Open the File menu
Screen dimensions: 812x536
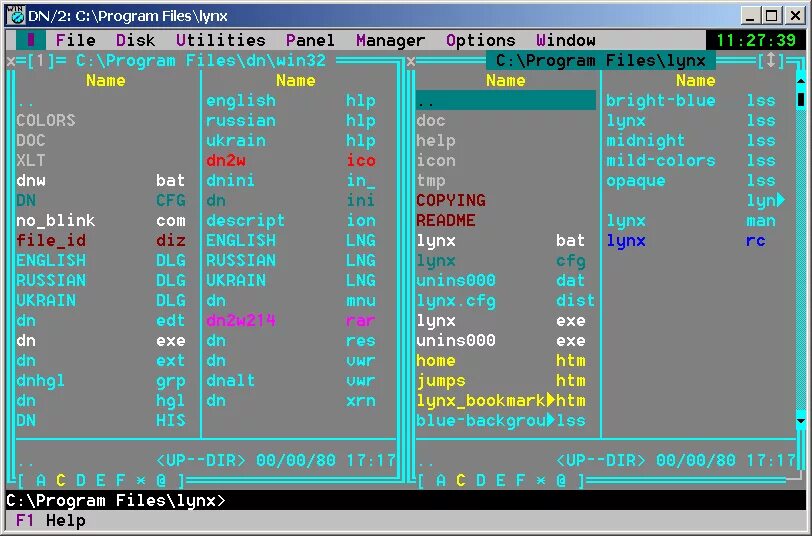[76, 40]
